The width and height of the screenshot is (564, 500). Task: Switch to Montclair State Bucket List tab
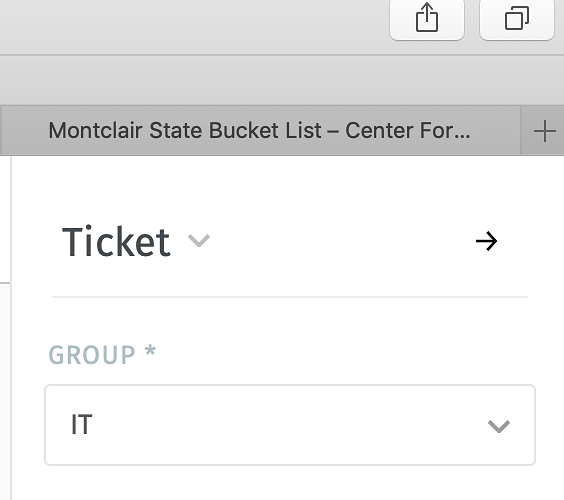pyautogui.click(x=260, y=130)
